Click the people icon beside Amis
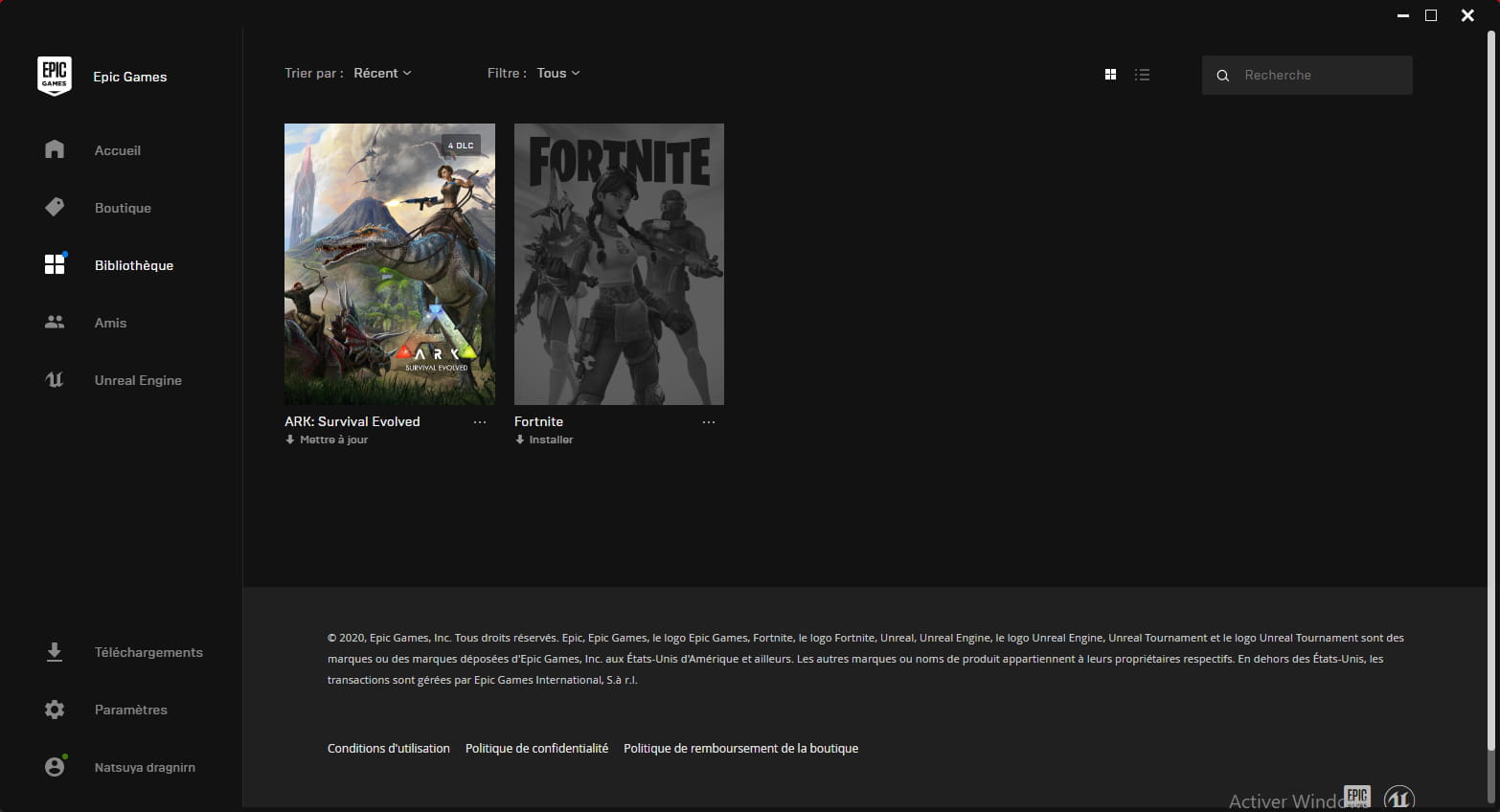Viewport: 1500px width, 812px height. pos(55,323)
